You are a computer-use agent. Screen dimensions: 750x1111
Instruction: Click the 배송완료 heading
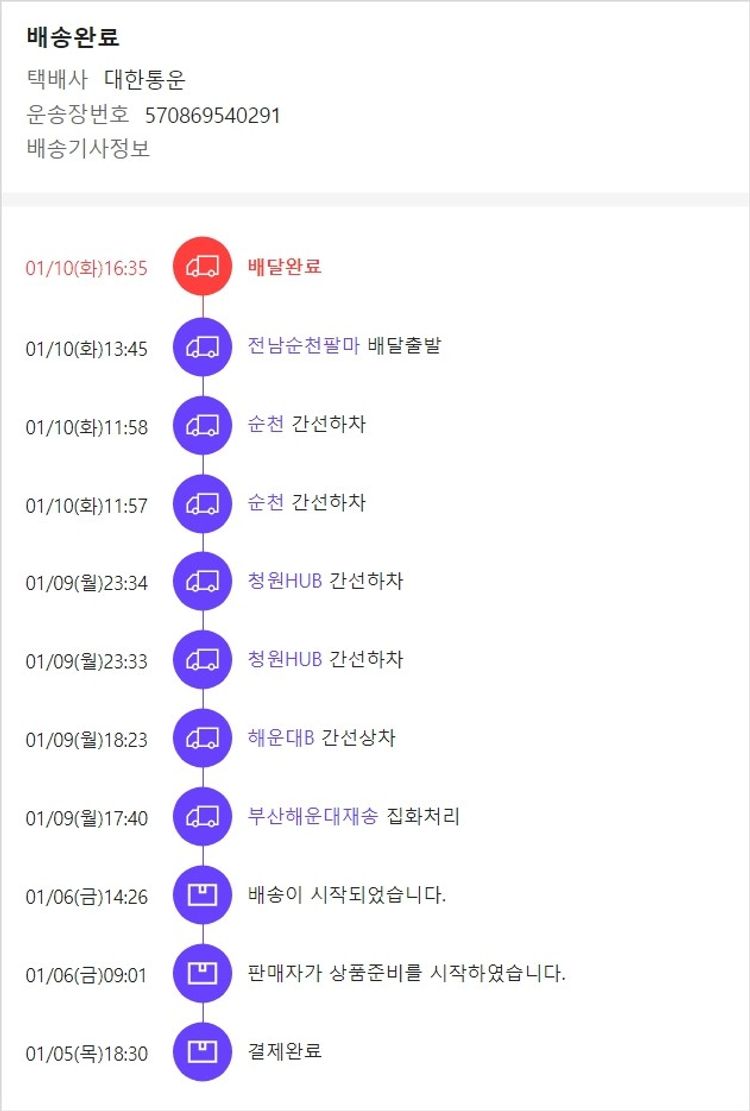click(x=73, y=38)
